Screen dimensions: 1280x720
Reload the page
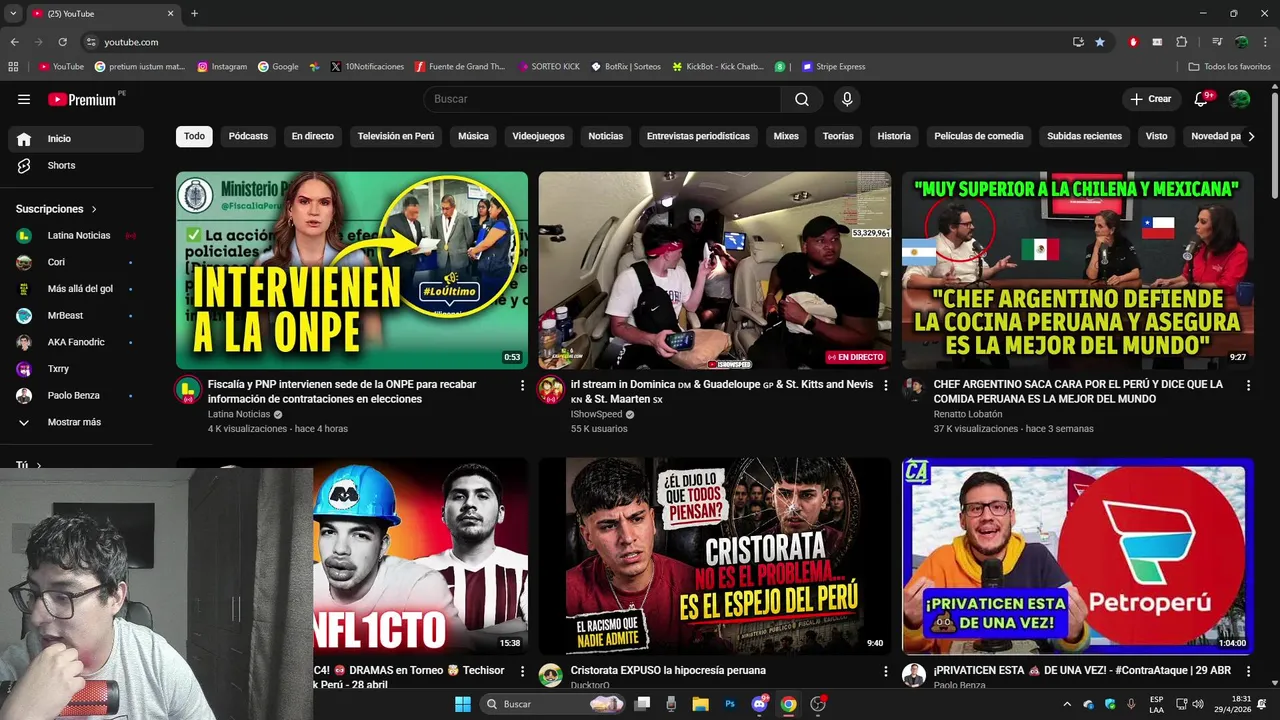62,42
